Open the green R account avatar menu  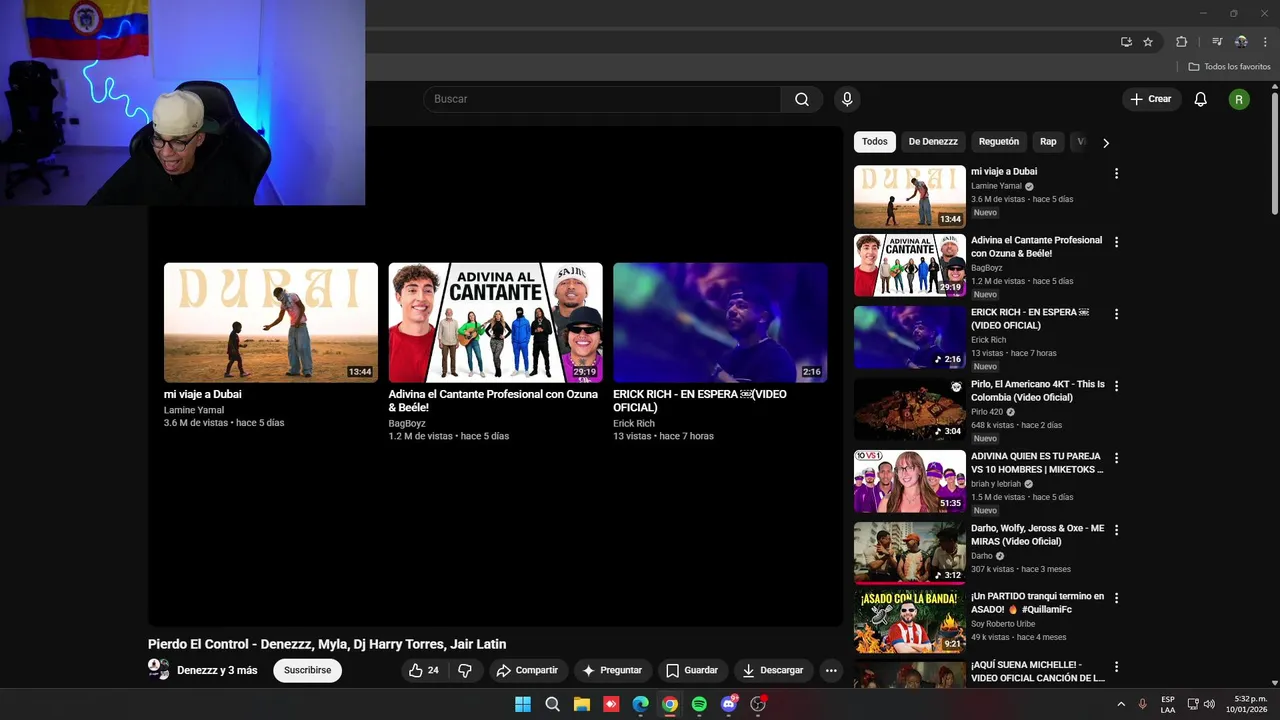(1239, 99)
